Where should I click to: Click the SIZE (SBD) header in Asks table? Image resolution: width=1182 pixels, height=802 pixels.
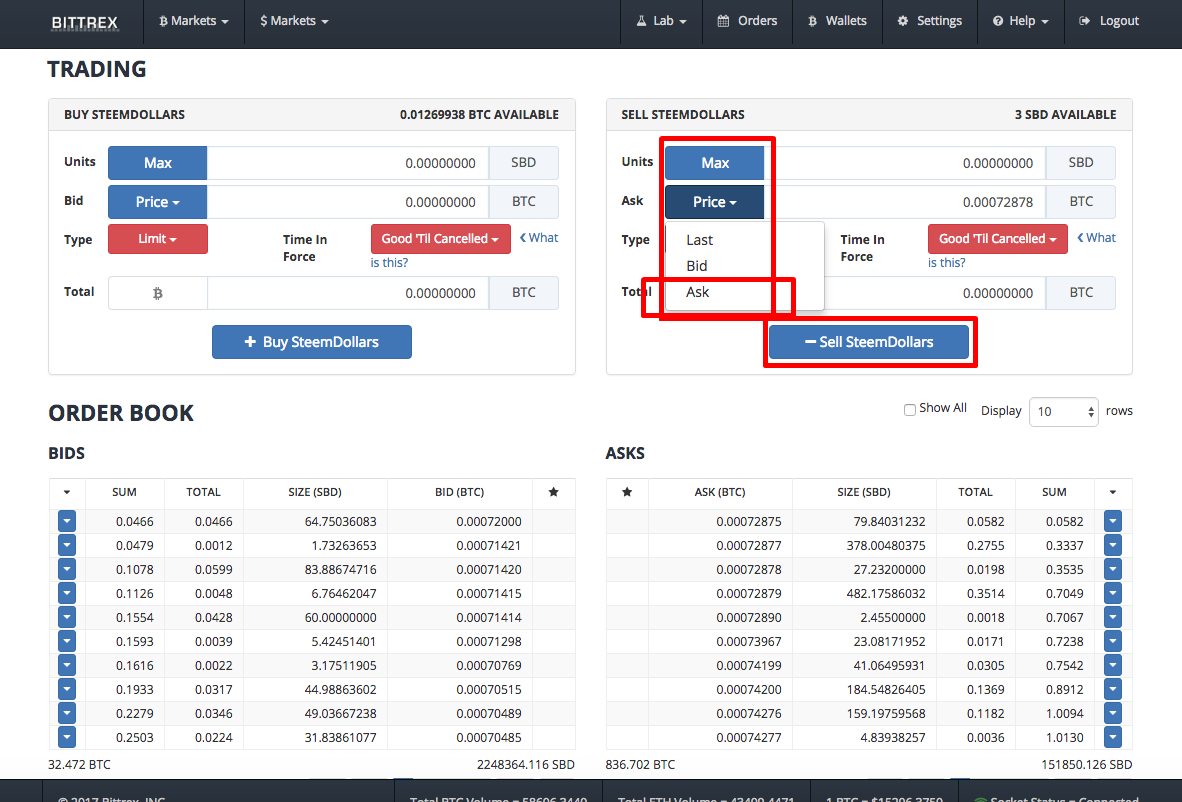coord(864,492)
